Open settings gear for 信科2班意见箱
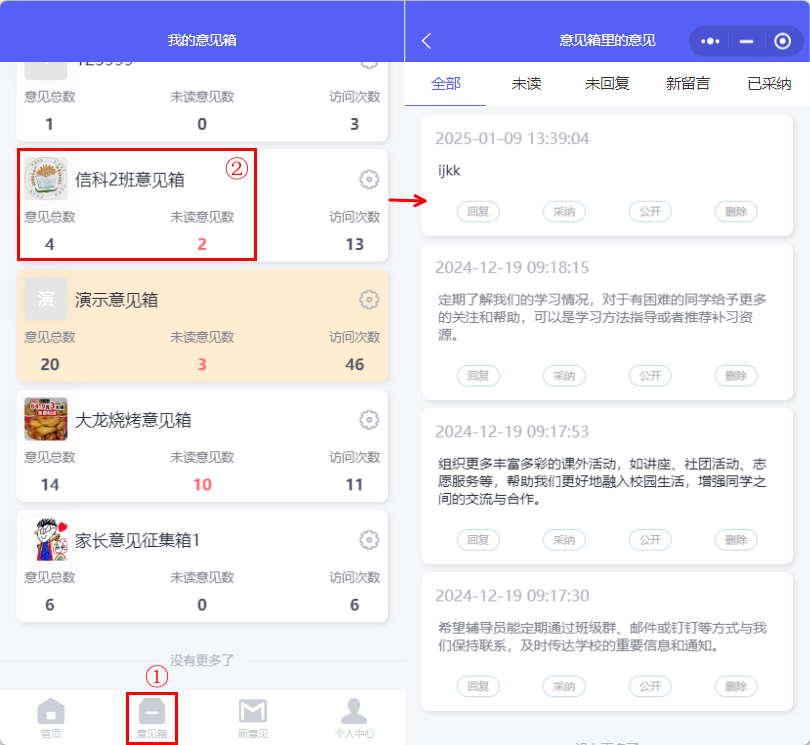Viewport: 810px width, 745px height. pos(369,179)
